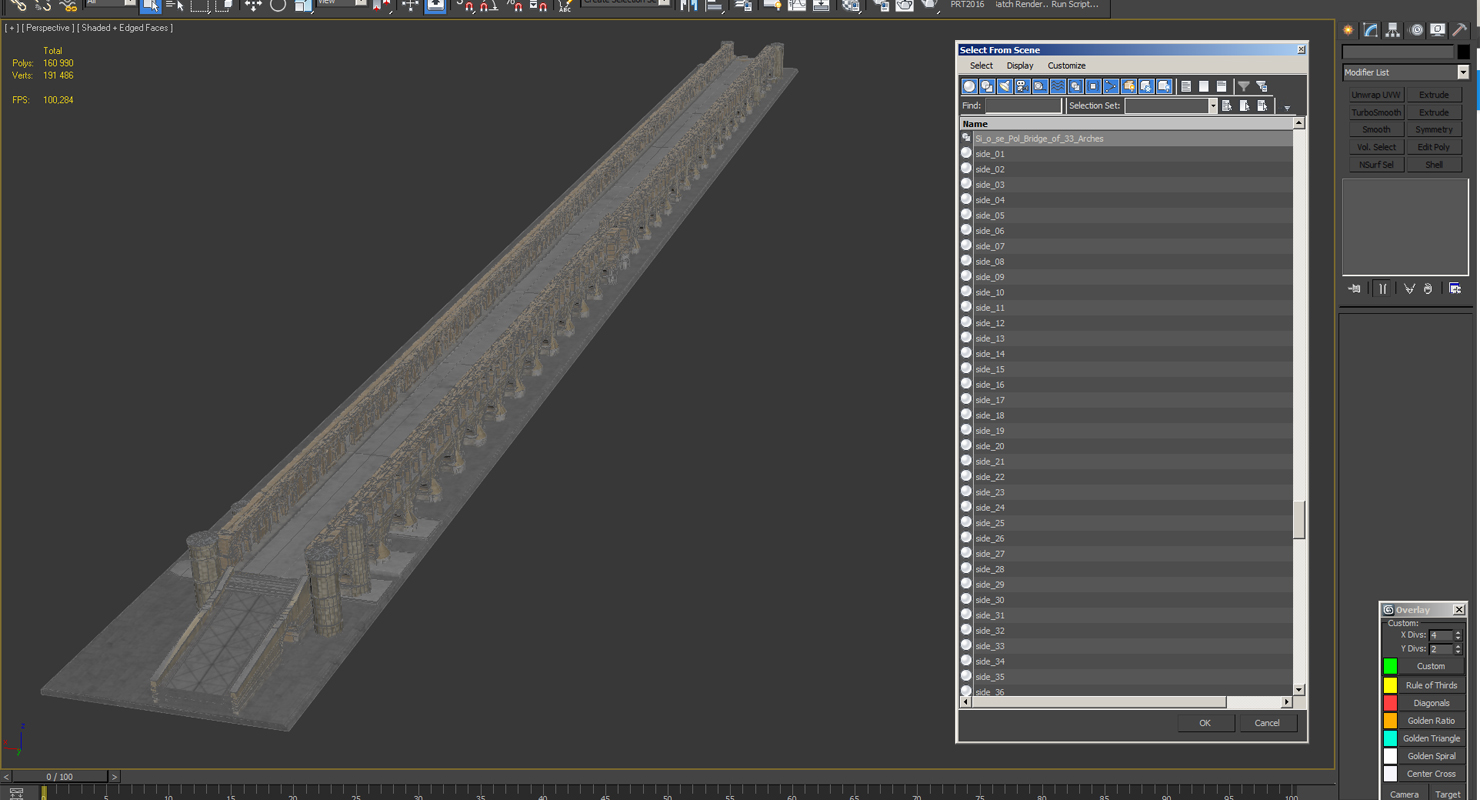Open the Create tab in command panel
The width and height of the screenshot is (1480, 800).
pyautogui.click(x=1349, y=30)
